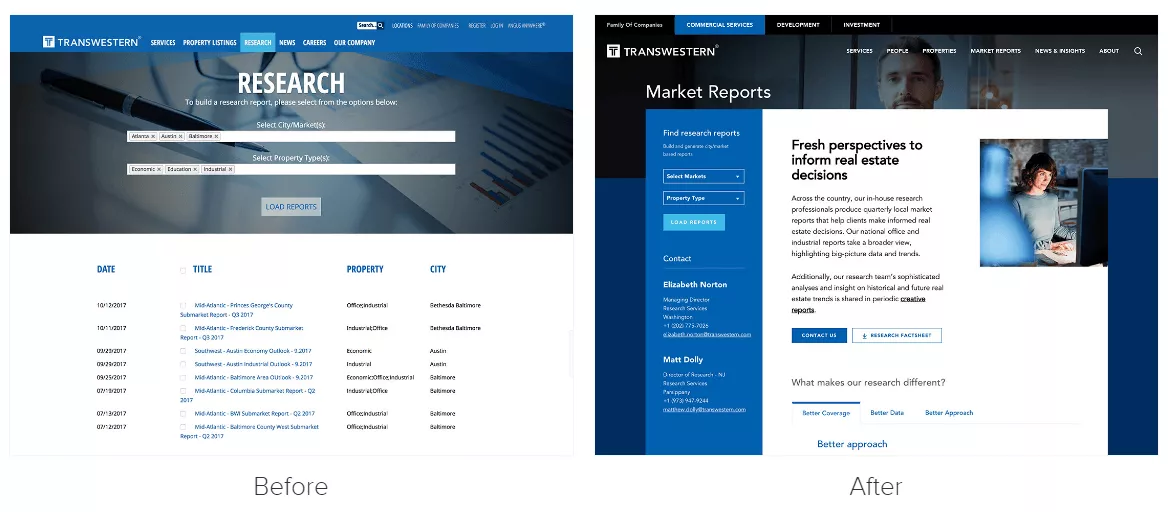Remove the Education property type tag
Viewport: 1171px width, 512px height.
[195, 169]
